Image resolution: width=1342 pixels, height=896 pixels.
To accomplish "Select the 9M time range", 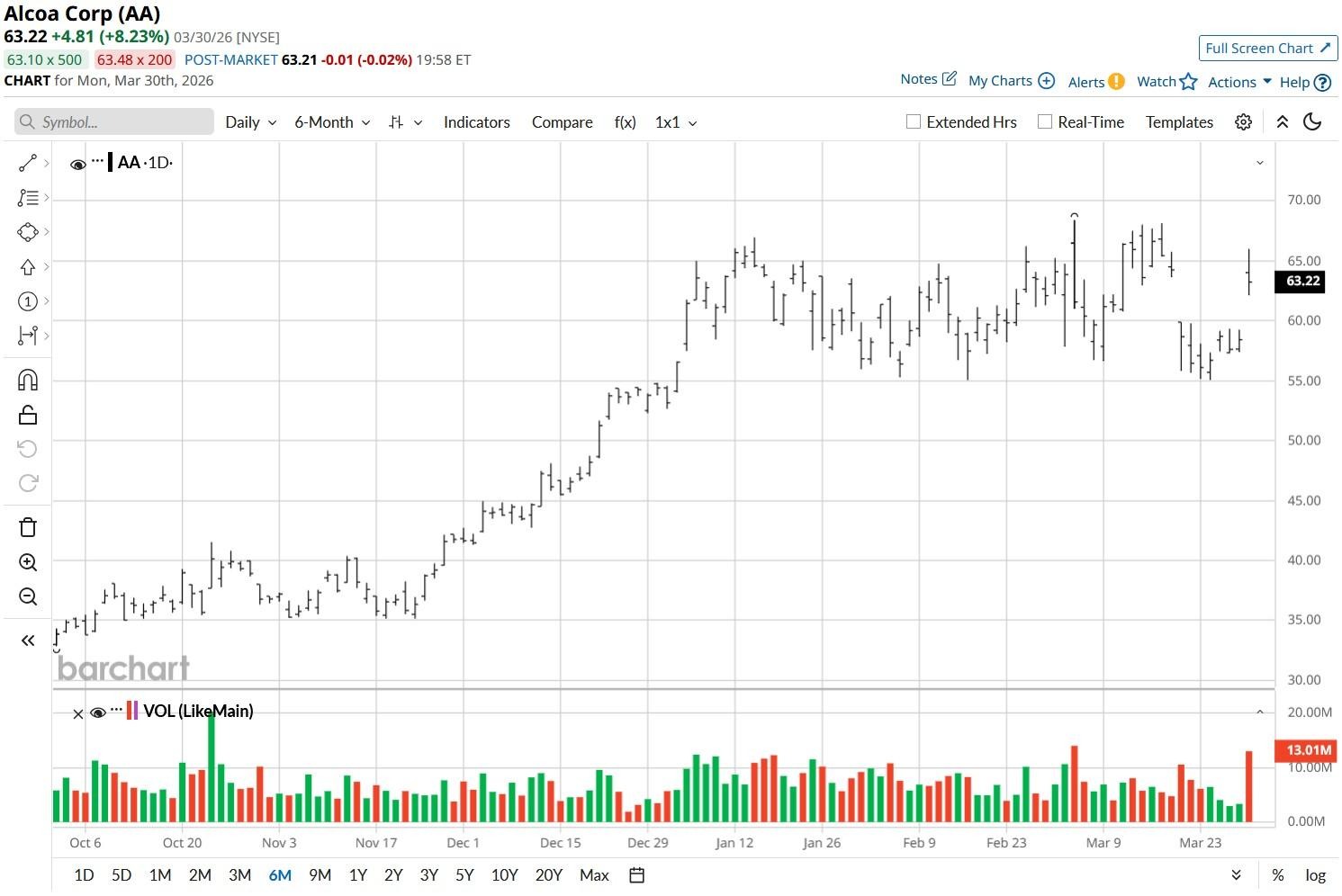I will tap(320, 875).
